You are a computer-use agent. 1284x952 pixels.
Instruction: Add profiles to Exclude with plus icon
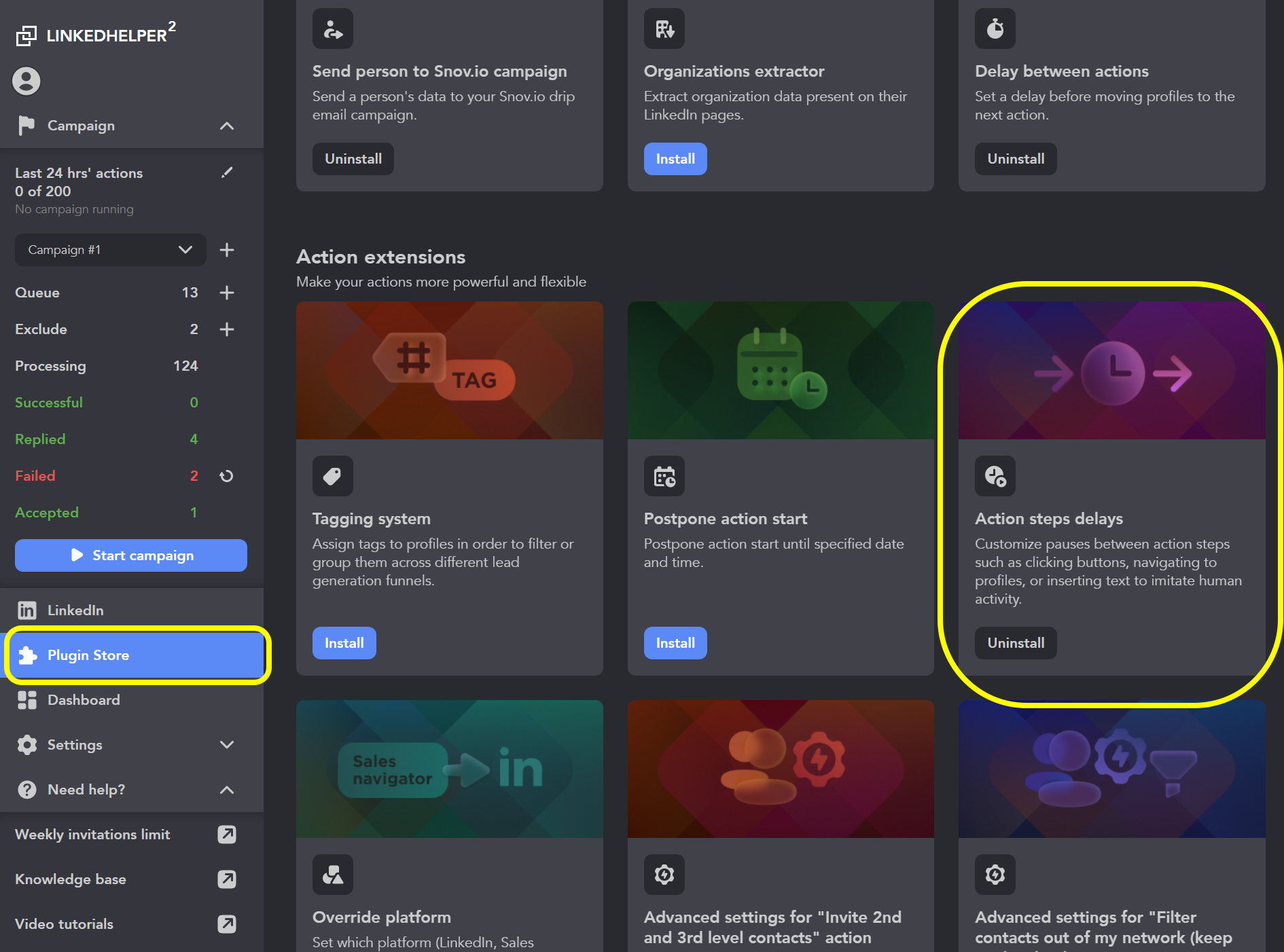pyautogui.click(x=227, y=329)
